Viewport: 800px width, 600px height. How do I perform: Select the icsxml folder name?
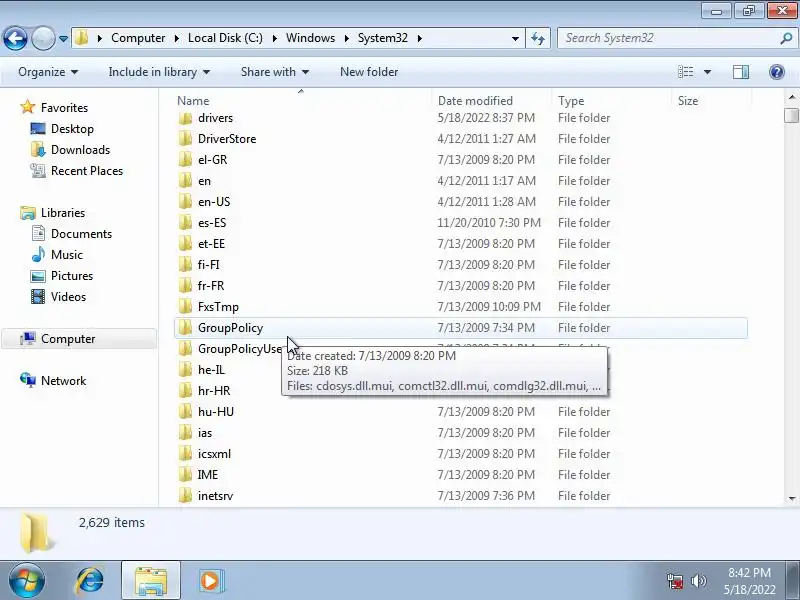[x=214, y=454]
